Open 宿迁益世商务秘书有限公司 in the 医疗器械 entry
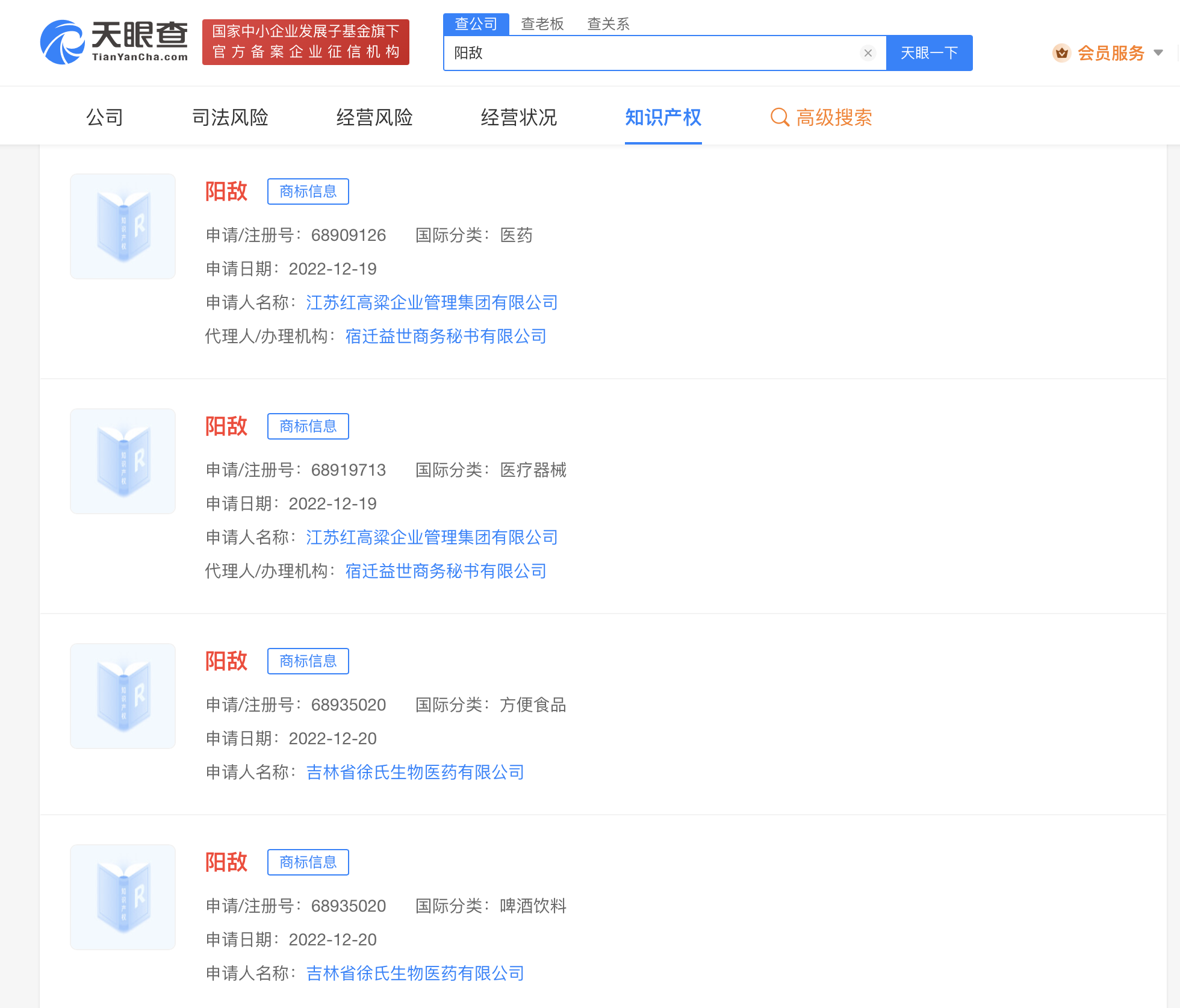The height and width of the screenshot is (1008, 1180). [446, 571]
